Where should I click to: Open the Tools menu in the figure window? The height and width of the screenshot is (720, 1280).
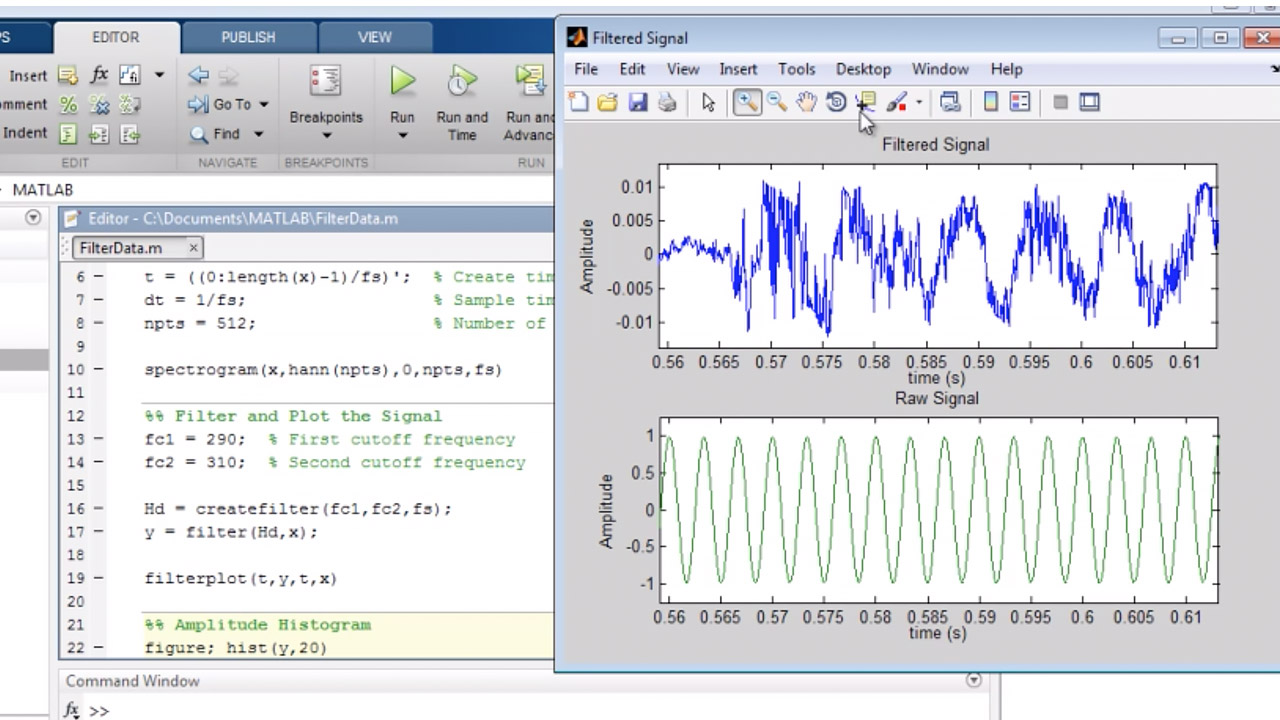tap(796, 69)
